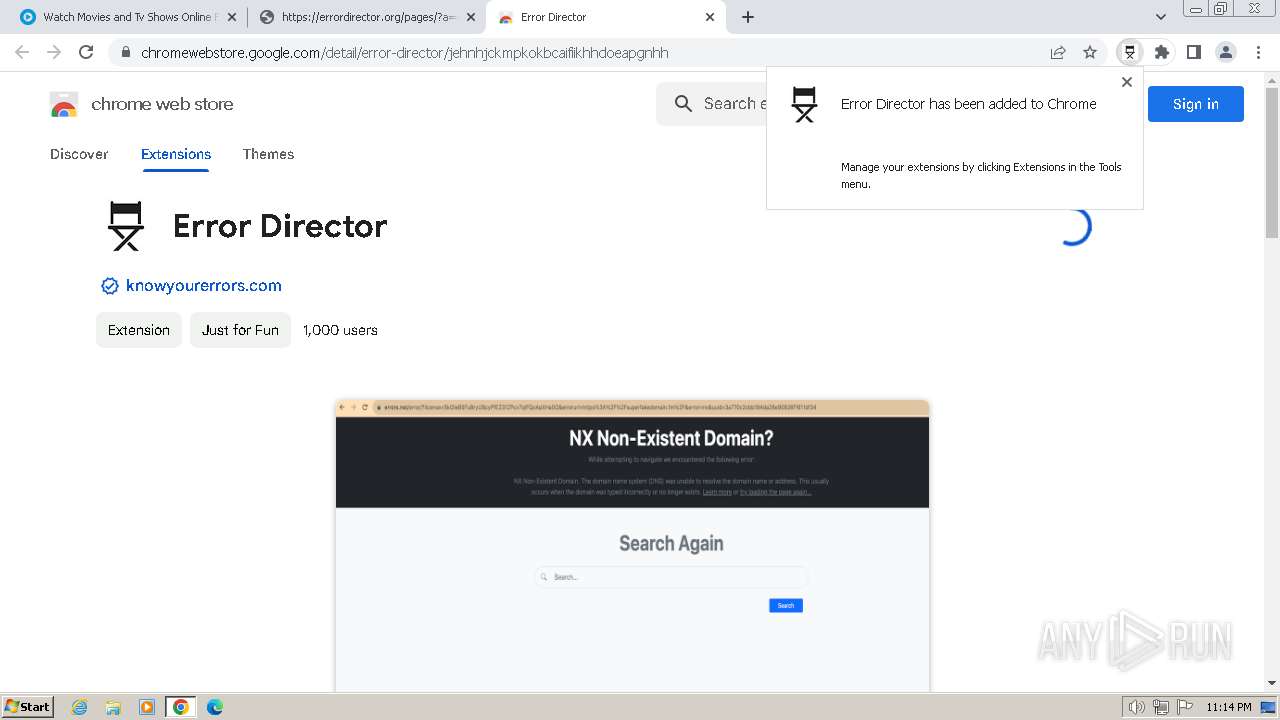
Task: Open the knowyourerrors.com link
Action: click(204, 286)
